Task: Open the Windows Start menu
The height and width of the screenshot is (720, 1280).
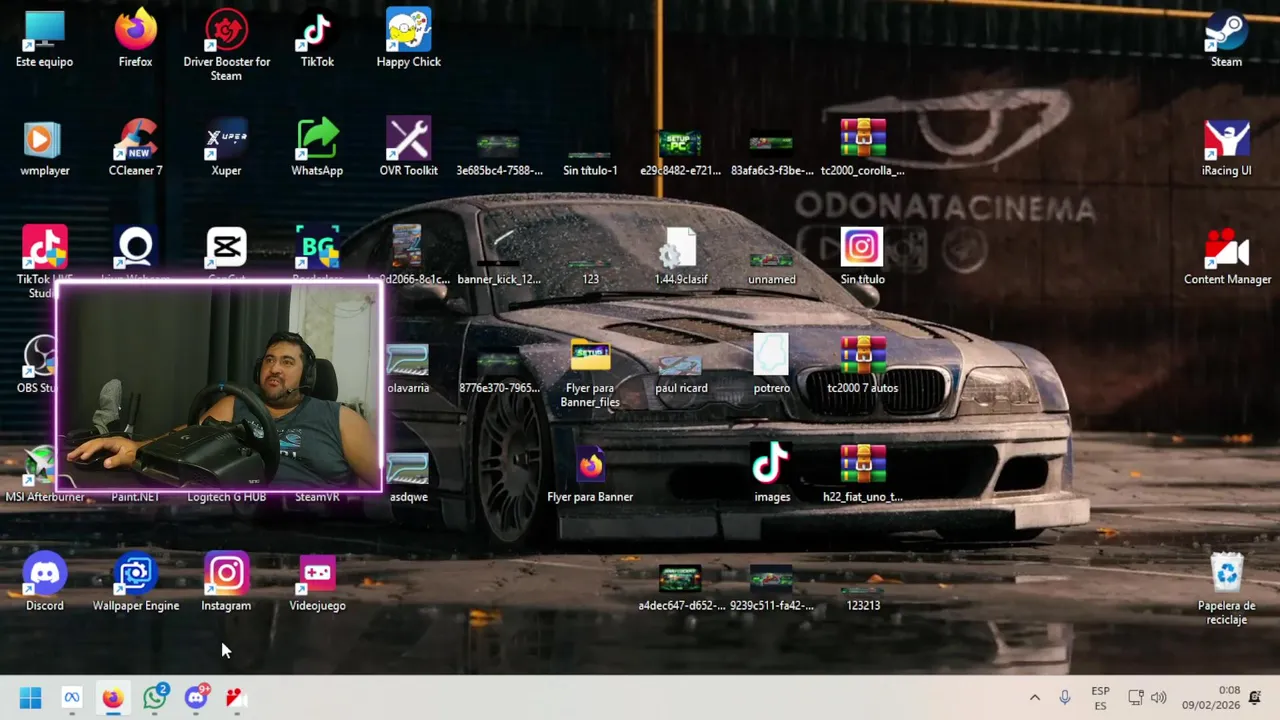Action: pos(30,697)
